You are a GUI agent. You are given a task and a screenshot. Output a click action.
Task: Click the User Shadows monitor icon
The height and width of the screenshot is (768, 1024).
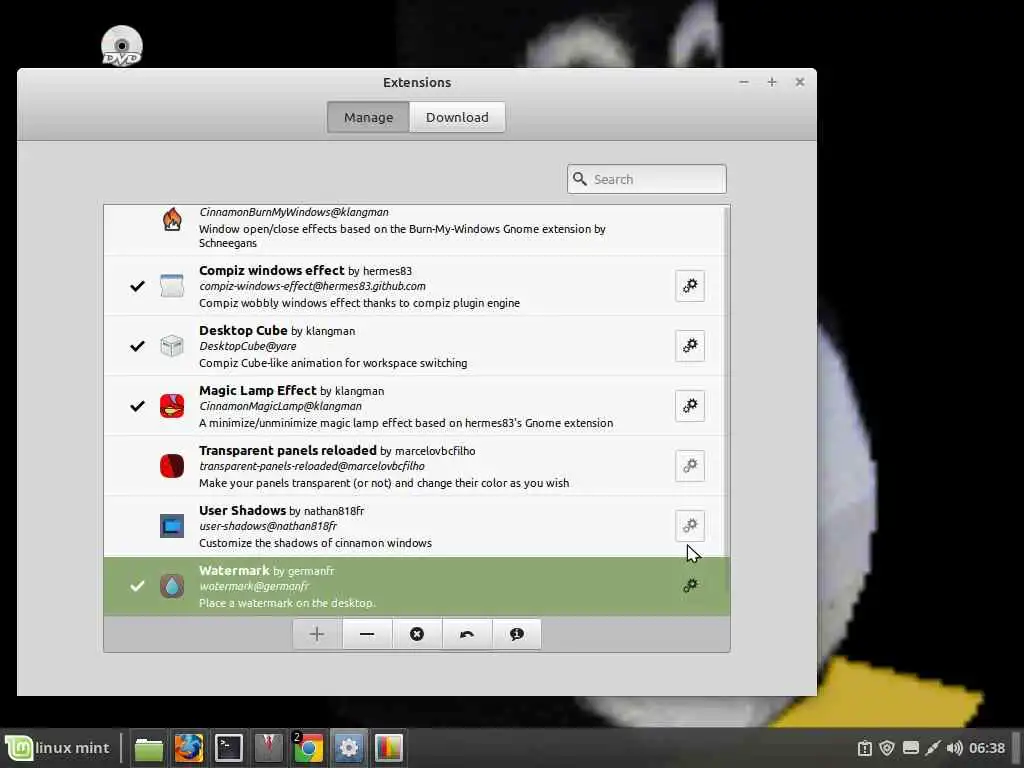(x=172, y=526)
